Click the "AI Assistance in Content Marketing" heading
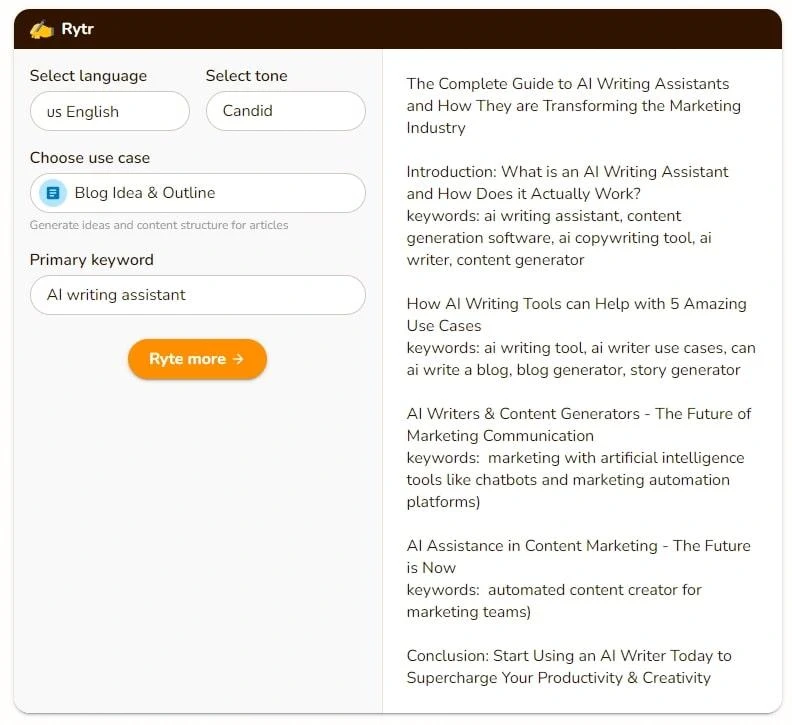 (x=578, y=556)
